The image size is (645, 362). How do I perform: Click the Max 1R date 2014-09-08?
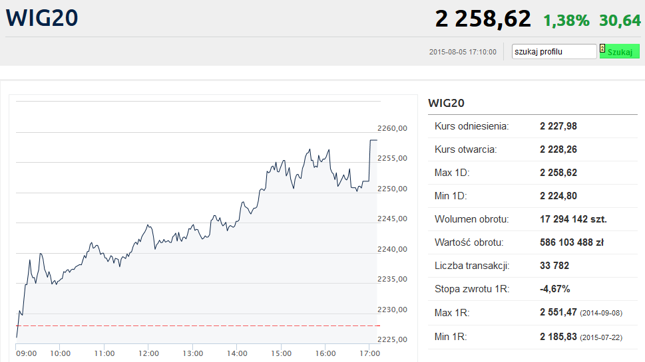pyautogui.click(x=601, y=313)
